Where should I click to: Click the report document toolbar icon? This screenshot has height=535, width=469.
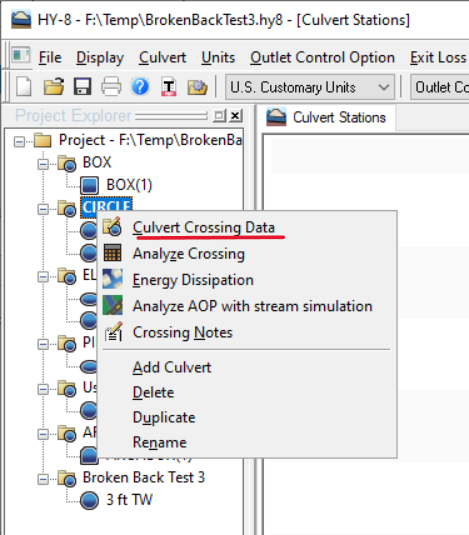tap(168, 87)
